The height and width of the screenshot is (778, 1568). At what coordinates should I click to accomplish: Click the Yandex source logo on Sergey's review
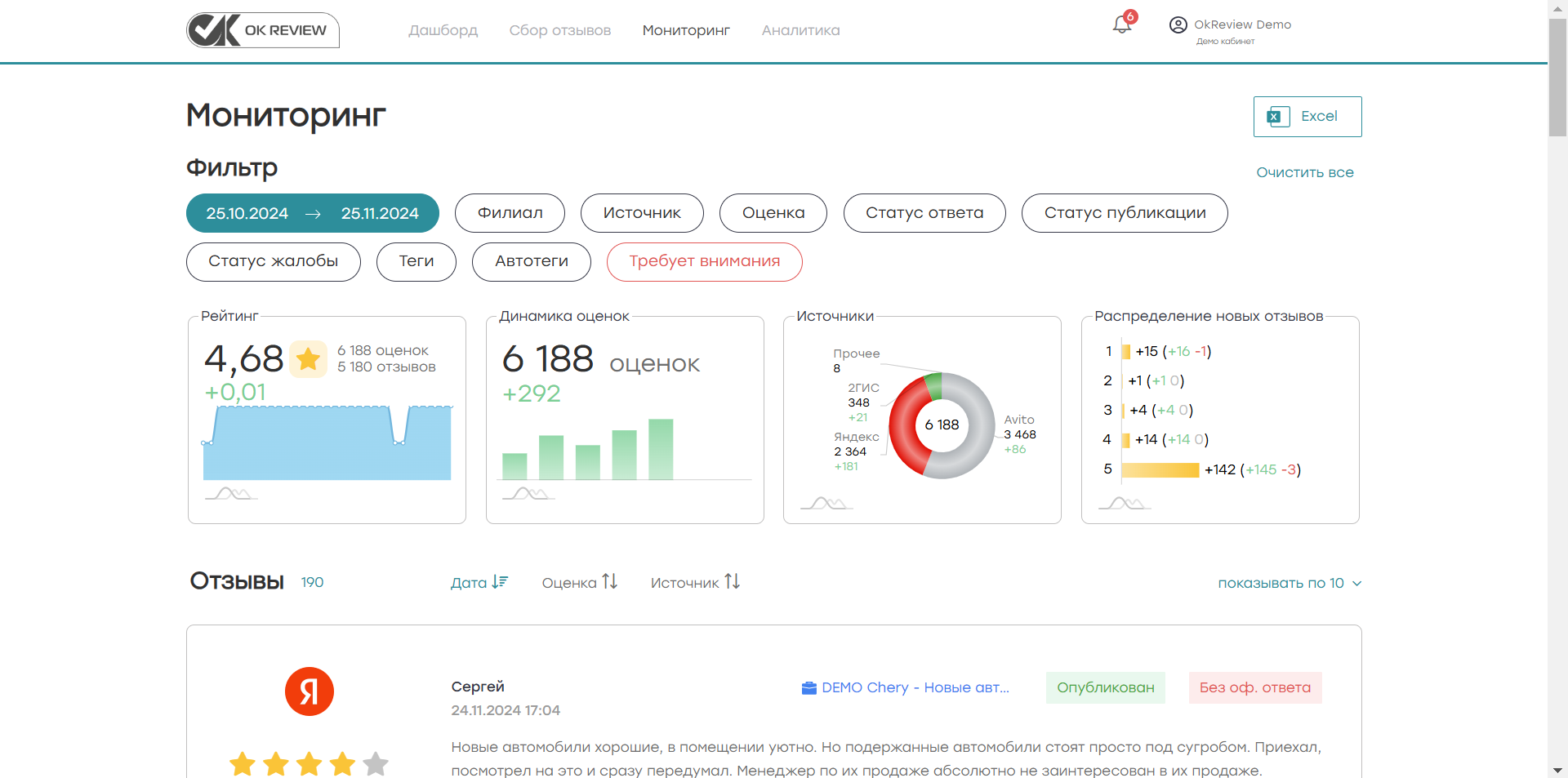(309, 691)
